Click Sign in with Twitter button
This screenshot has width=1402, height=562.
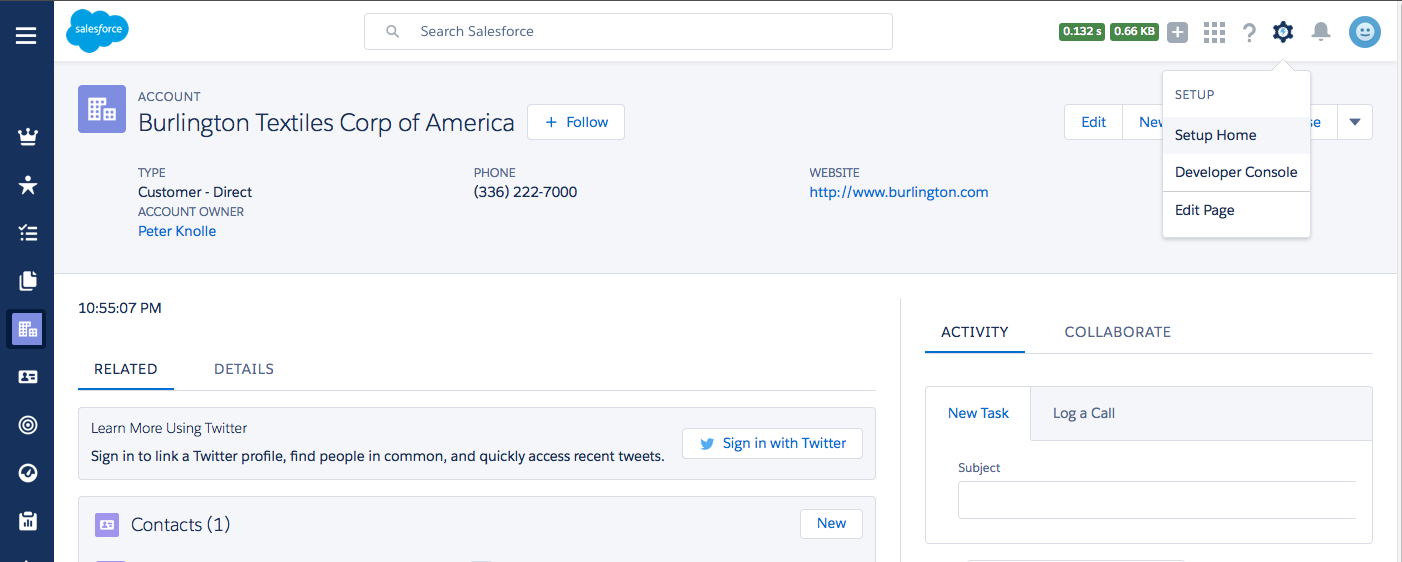point(772,443)
